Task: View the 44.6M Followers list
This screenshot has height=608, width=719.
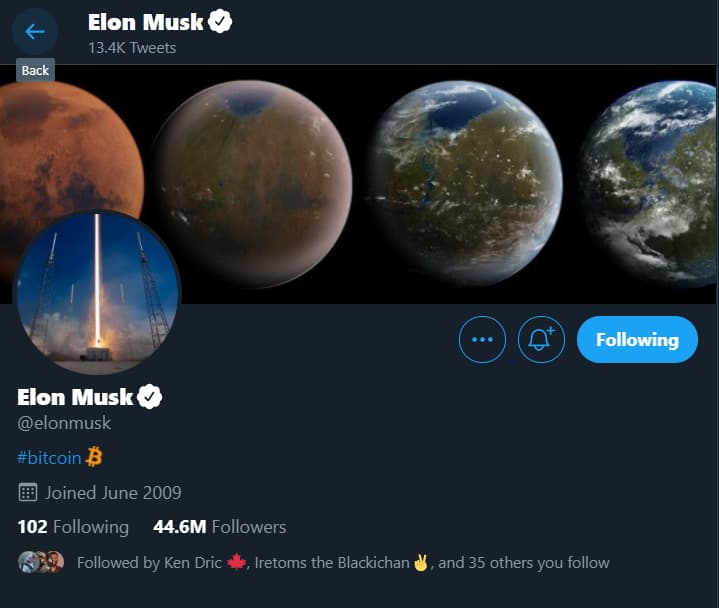Action: (219, 527)
